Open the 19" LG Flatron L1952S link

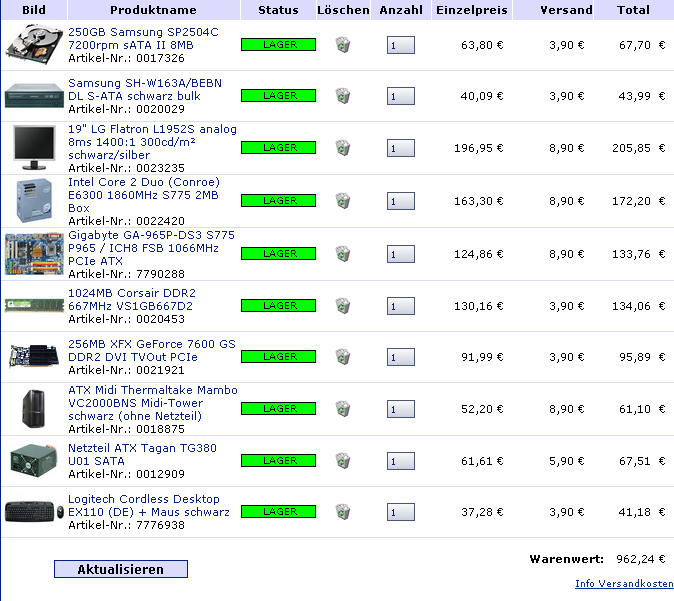click(152, 142)
